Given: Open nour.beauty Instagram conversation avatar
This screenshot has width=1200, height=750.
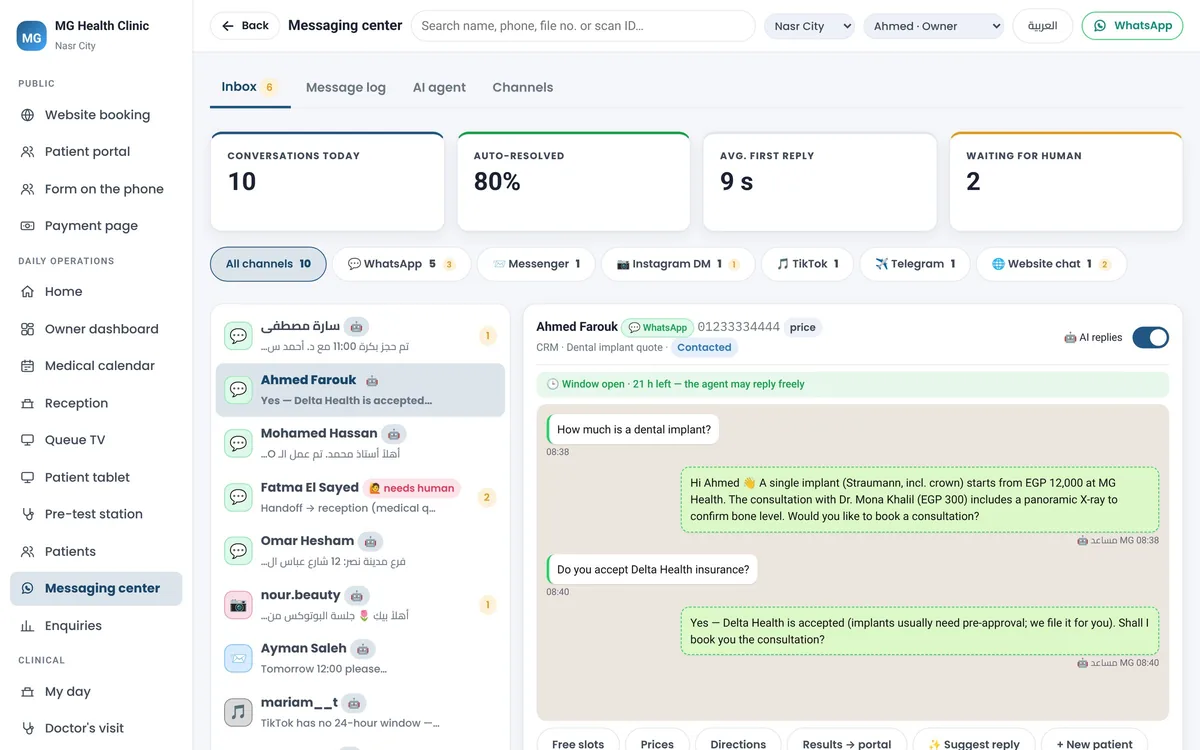Looking at the screenshot, I should click(238, 604).
